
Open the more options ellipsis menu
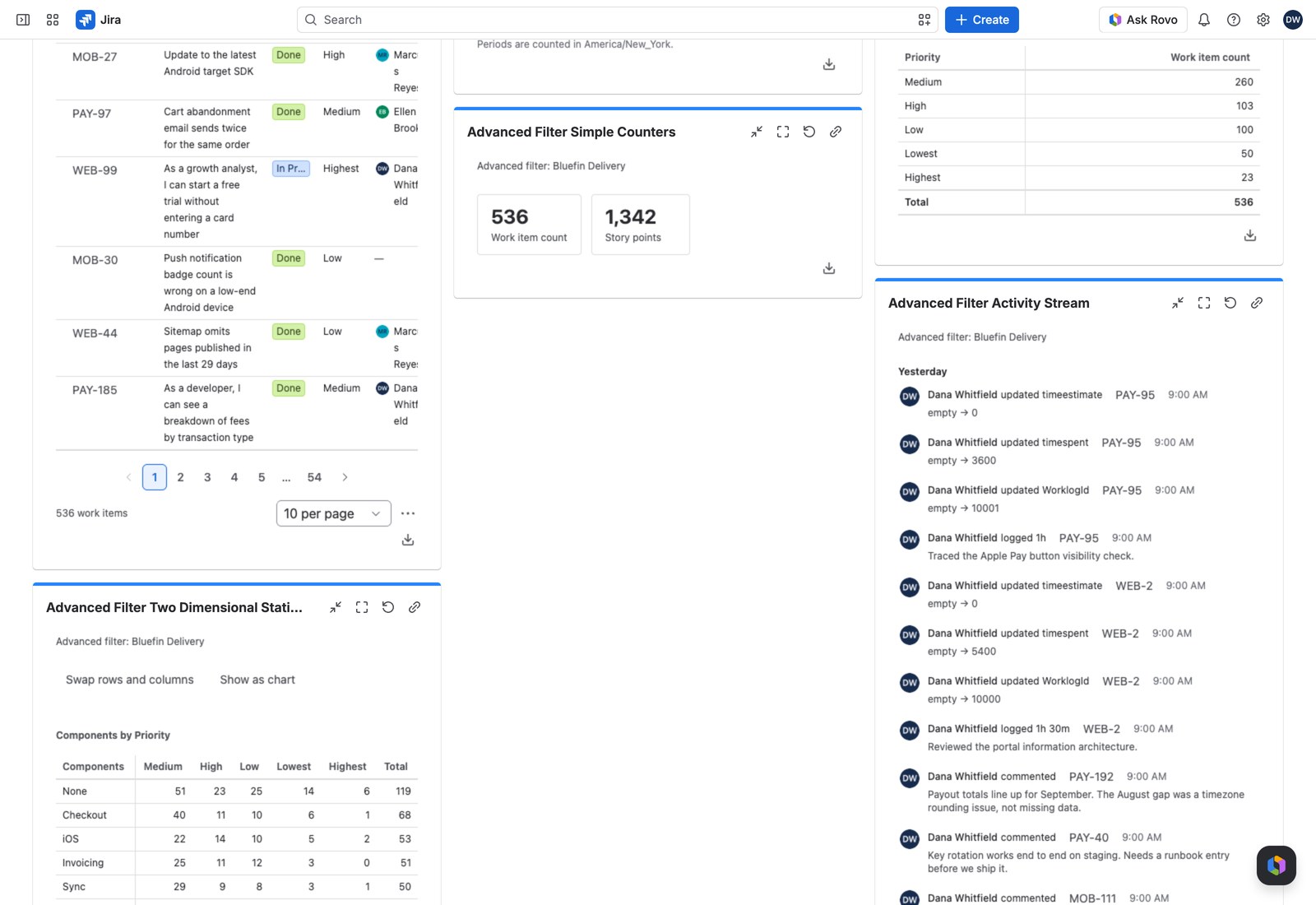click(x=408, y=513)
